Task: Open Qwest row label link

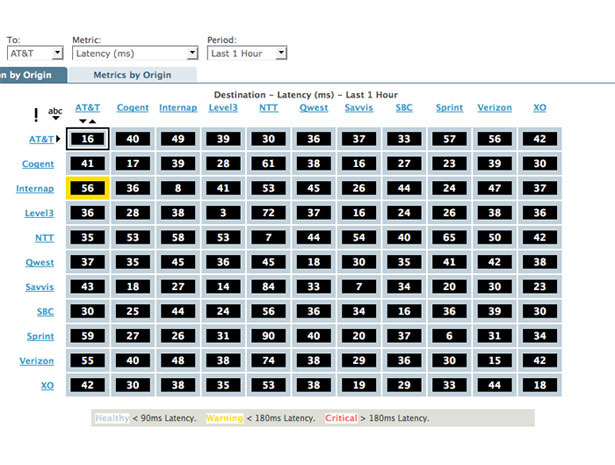Action: pyautogui.click(x=40, y=262)
